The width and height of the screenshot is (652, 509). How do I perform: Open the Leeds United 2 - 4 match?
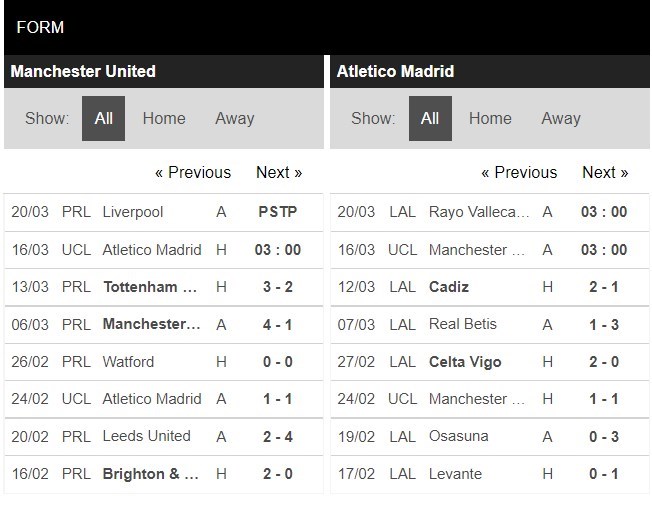(x=164, y=437)
